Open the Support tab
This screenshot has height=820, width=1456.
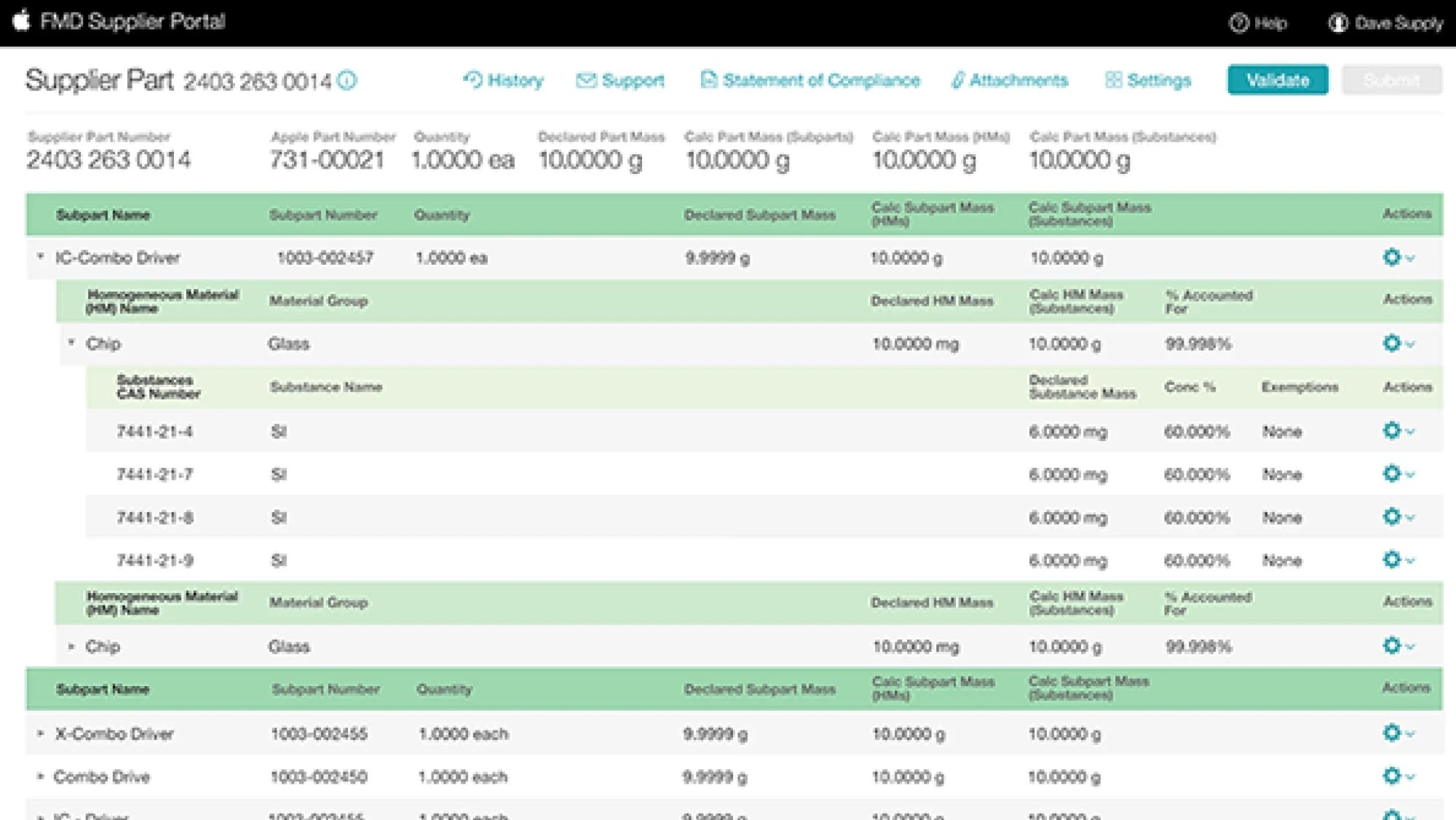(620, 80)
